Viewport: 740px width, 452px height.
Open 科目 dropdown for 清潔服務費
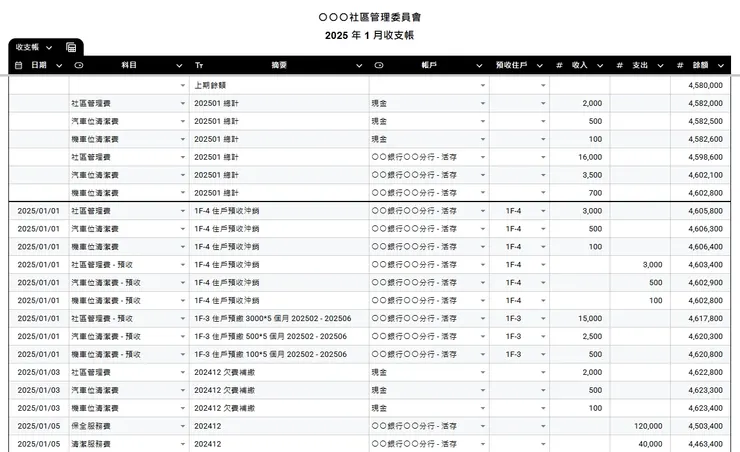[183, 444]
